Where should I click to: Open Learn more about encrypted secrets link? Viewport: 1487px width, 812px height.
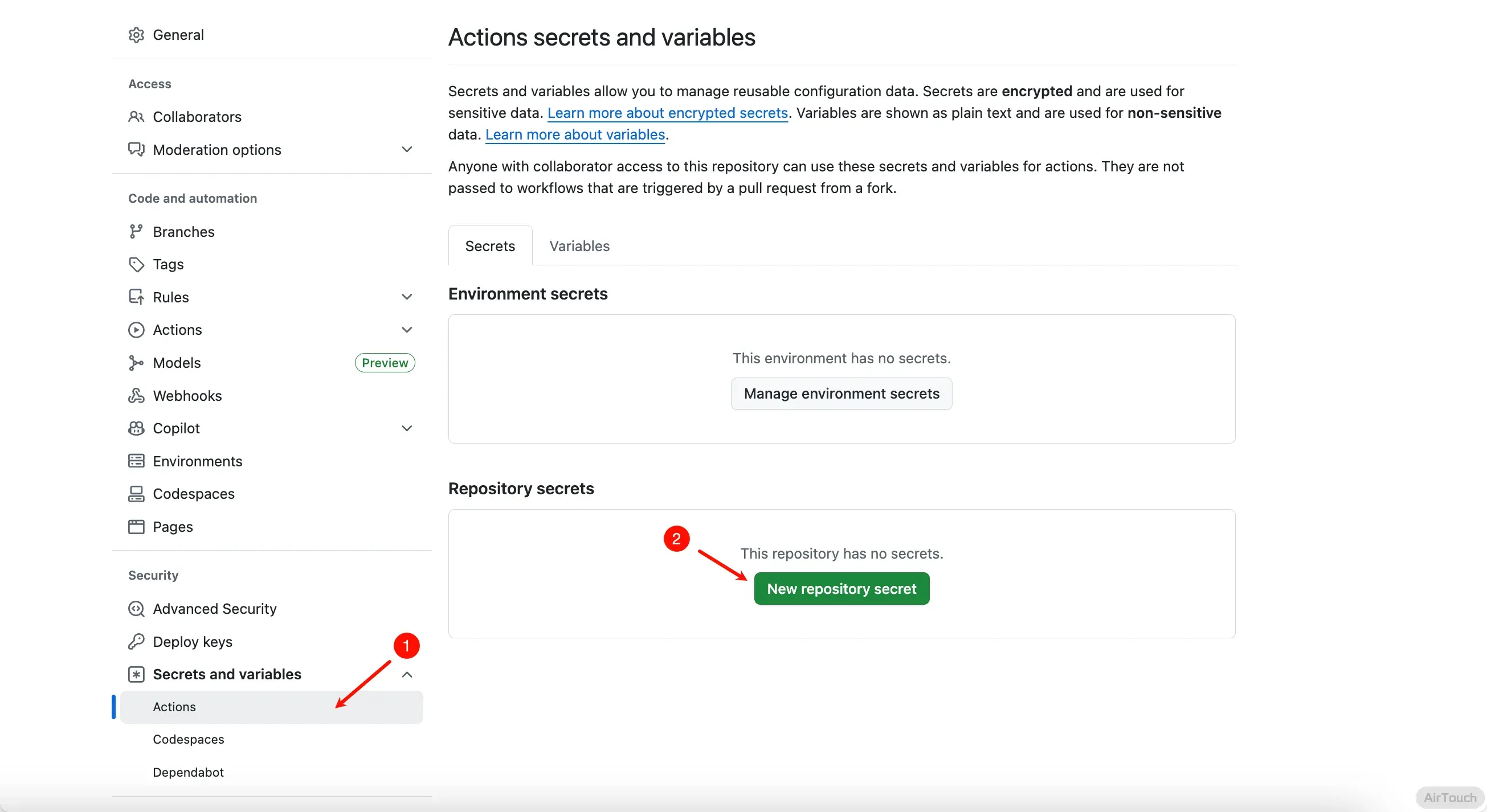pos(667,113)
